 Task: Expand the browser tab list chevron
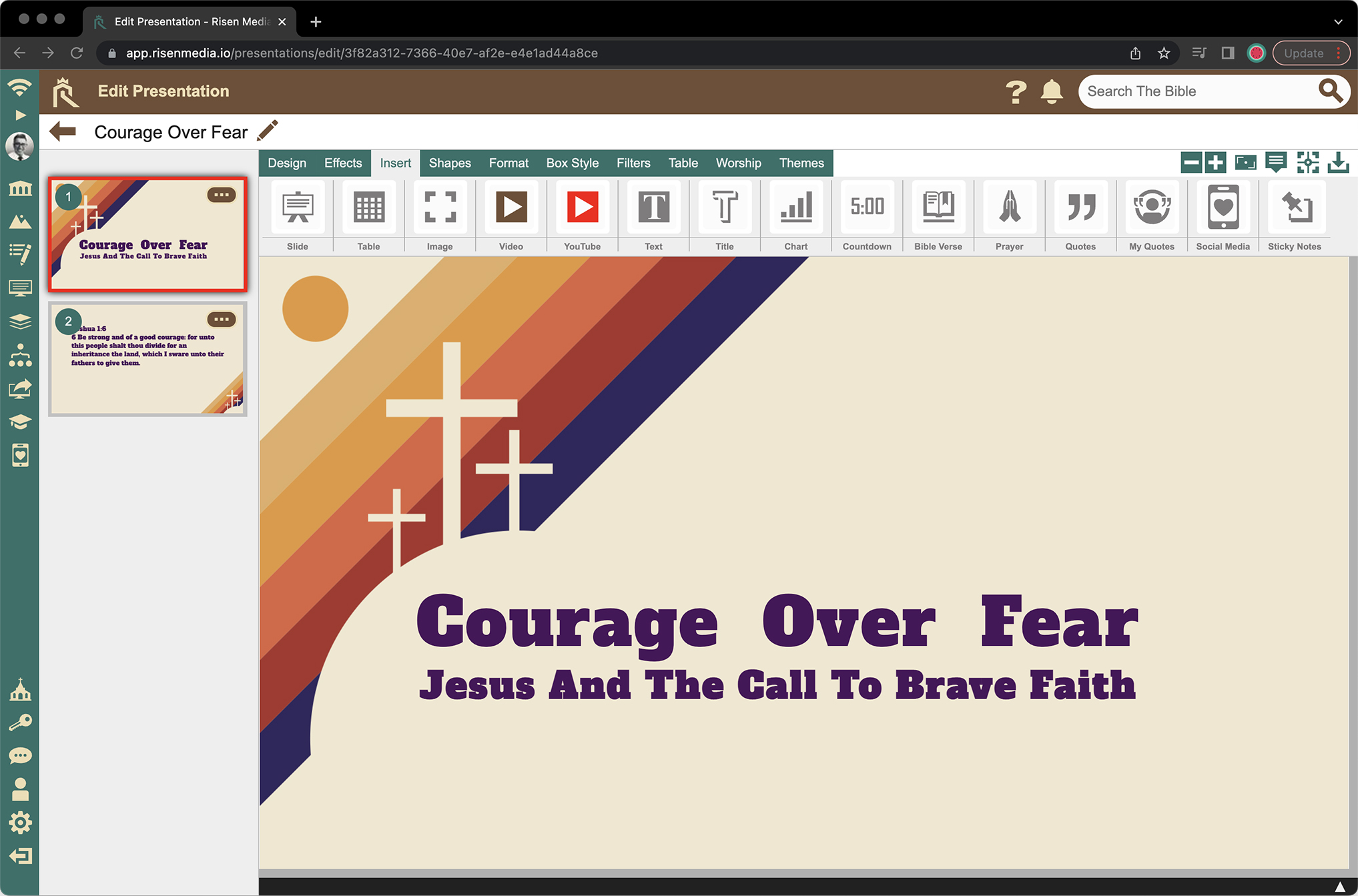(1337, 22)
